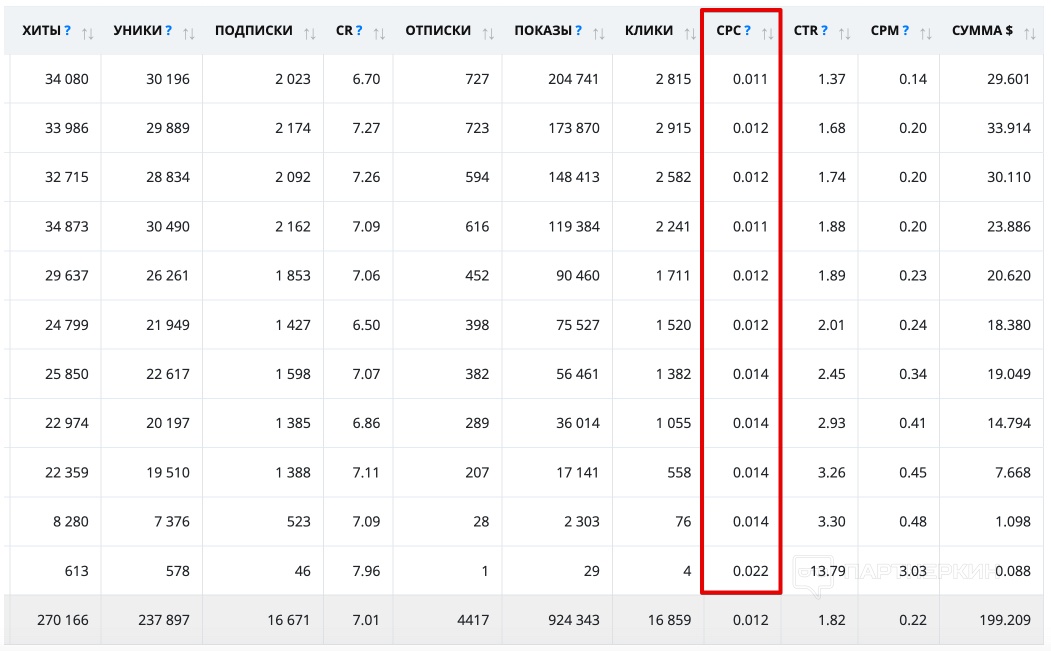The image size is (1051, 651).
Task: Open the ХИТЫ help question mark
Action: pyautogui.click(x=68, y=30)
